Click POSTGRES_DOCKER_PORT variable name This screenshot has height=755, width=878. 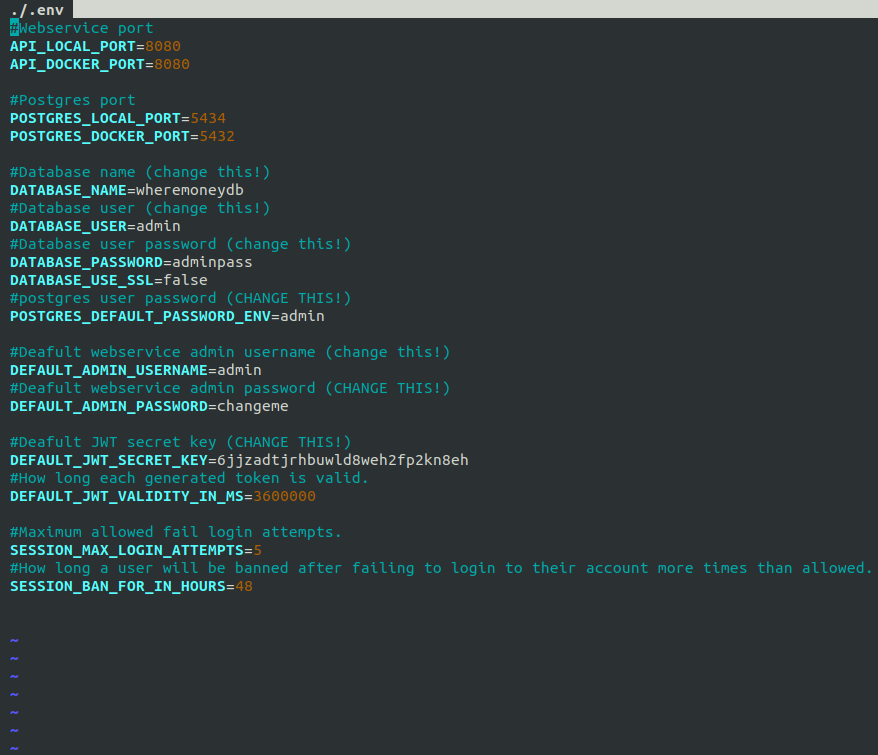100,136
